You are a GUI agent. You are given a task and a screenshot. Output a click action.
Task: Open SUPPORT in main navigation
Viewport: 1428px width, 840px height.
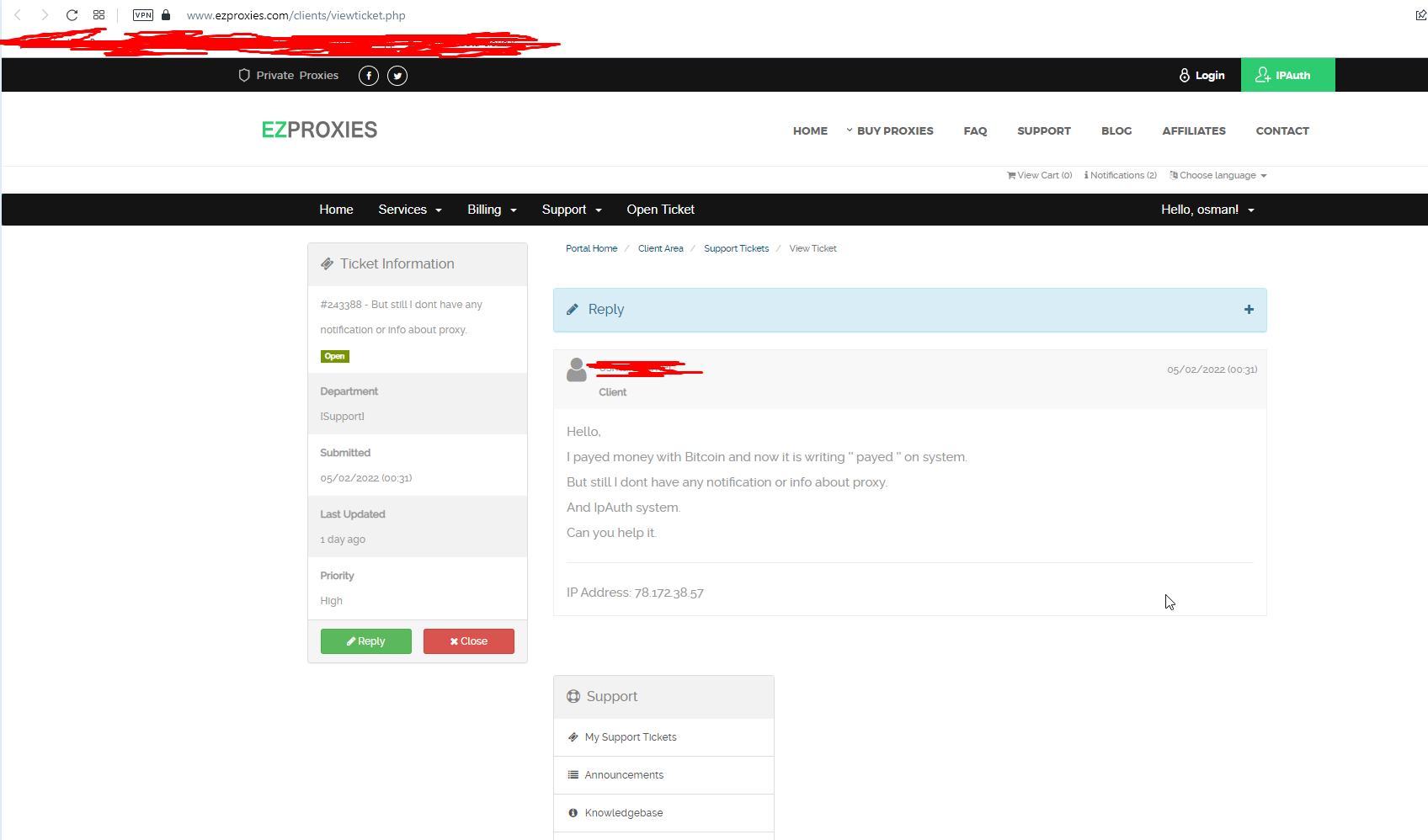[x=1044, y=130]
